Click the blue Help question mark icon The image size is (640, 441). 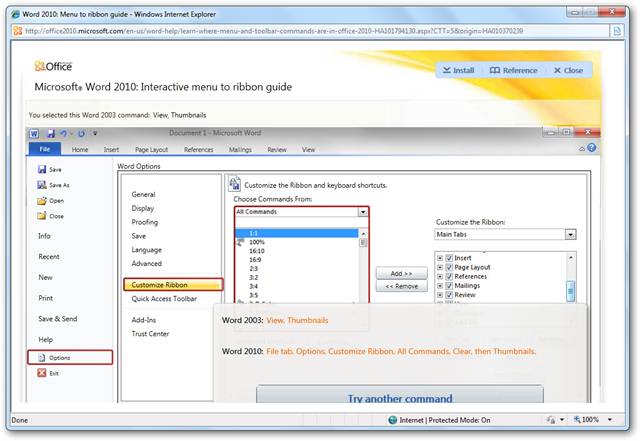[591, 148]
